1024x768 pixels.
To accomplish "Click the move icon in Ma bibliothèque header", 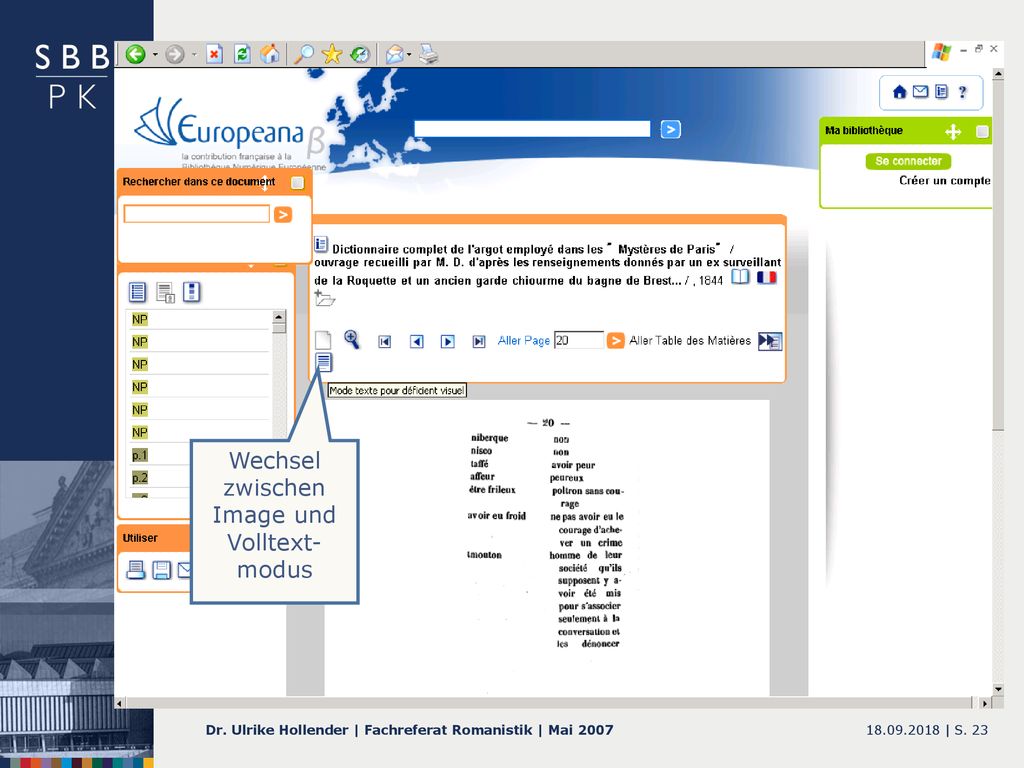I will pos(953,132).
